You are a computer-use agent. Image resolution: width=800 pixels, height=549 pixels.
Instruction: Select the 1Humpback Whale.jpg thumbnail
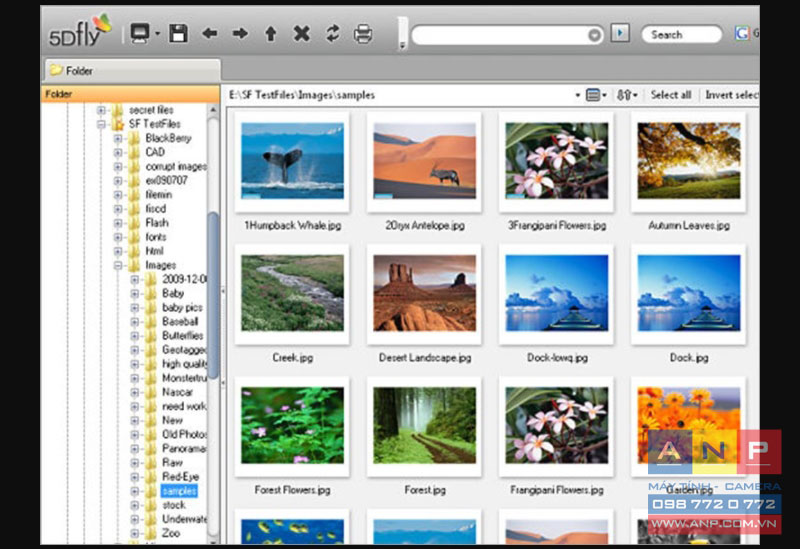pos(292,161)
